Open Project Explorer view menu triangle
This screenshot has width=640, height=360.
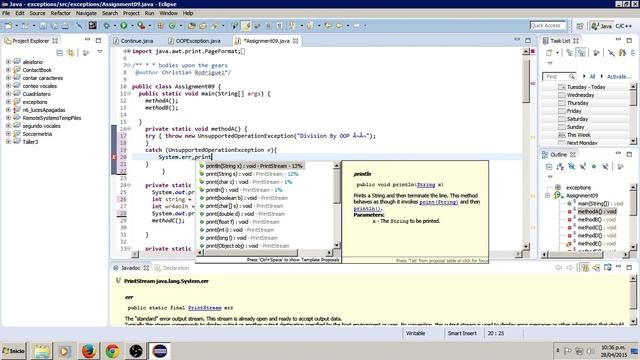click(100, 52)
